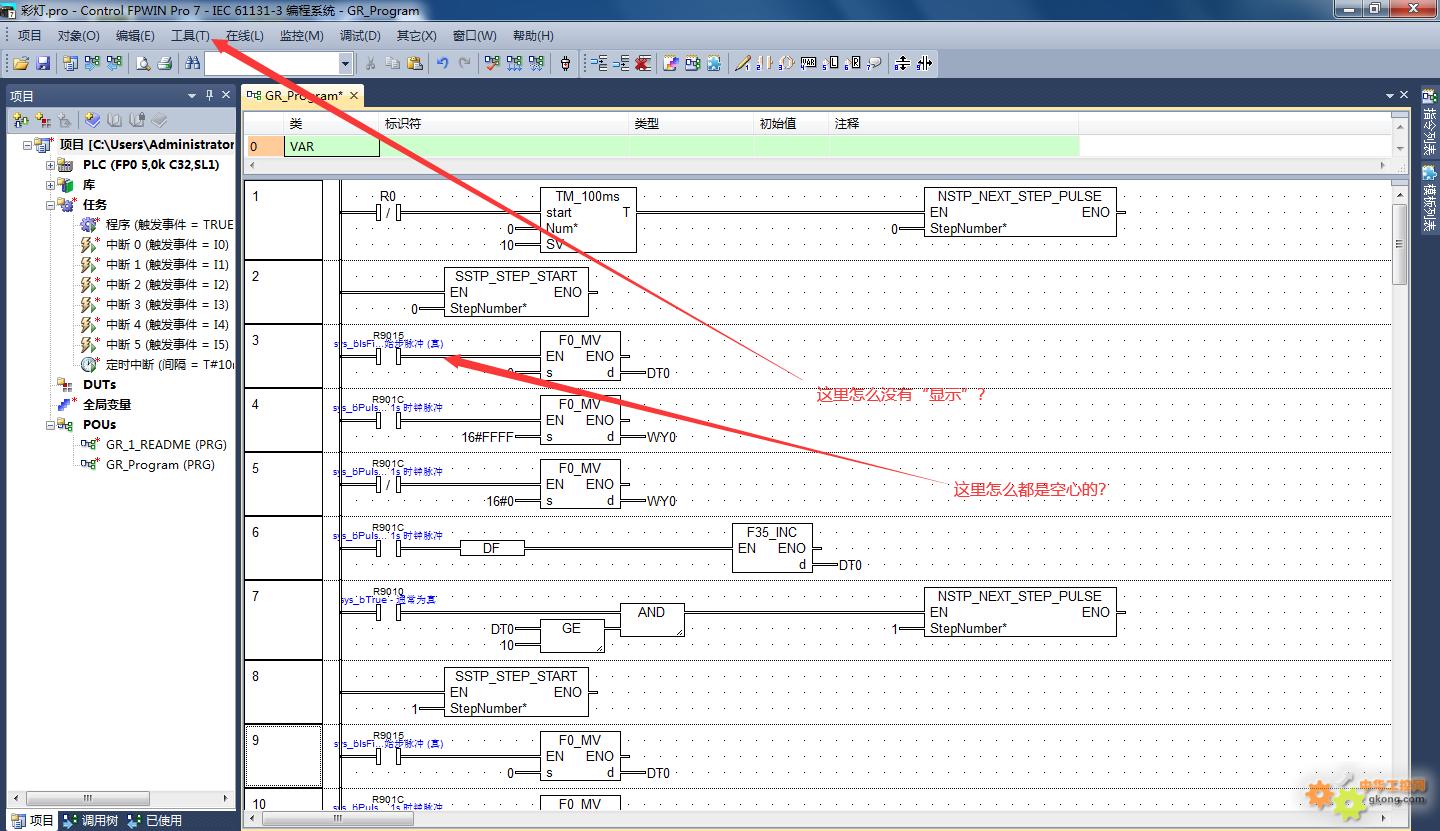Insert a contact using tool number 2
This screenshot has width=1440, height=831.
coord(764,63)
